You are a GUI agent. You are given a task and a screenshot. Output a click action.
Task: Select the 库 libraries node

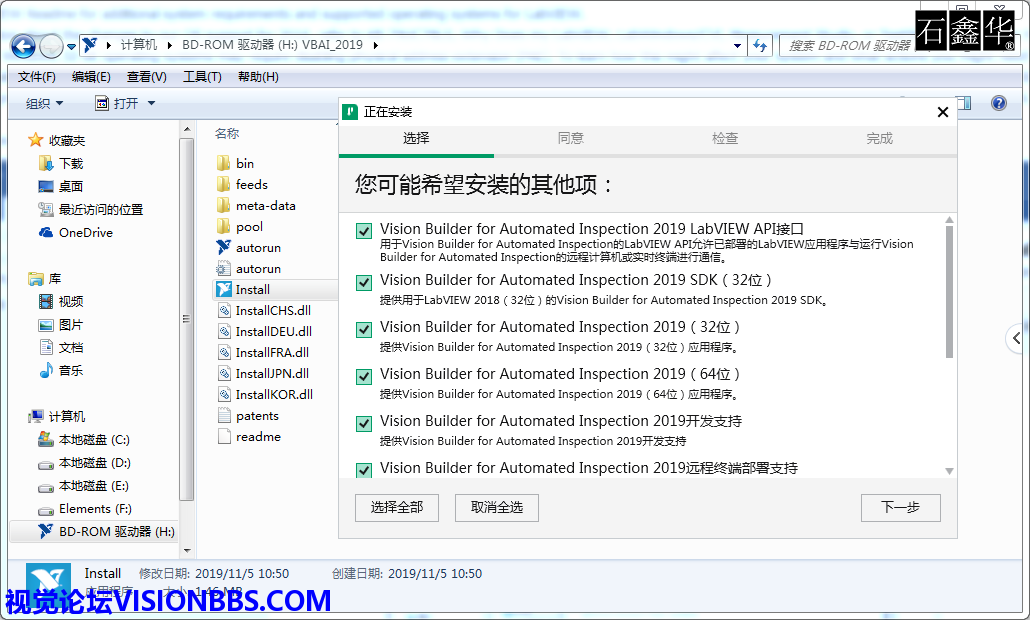coord(45,278)
